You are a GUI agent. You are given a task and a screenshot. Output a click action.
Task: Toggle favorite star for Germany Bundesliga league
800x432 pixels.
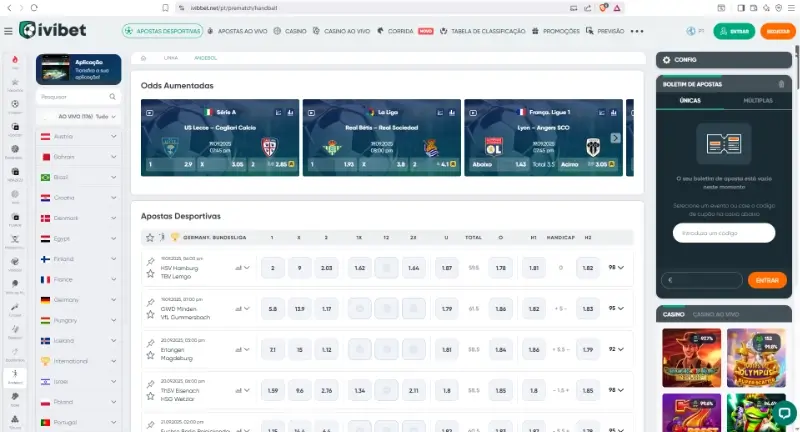click(x=150, y=238)
